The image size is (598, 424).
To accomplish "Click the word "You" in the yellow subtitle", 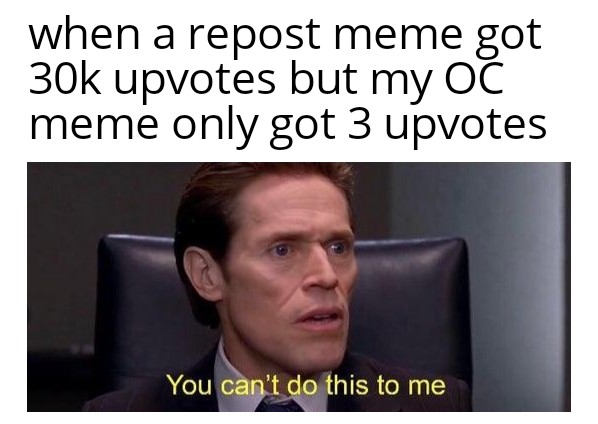I will 189,385.
